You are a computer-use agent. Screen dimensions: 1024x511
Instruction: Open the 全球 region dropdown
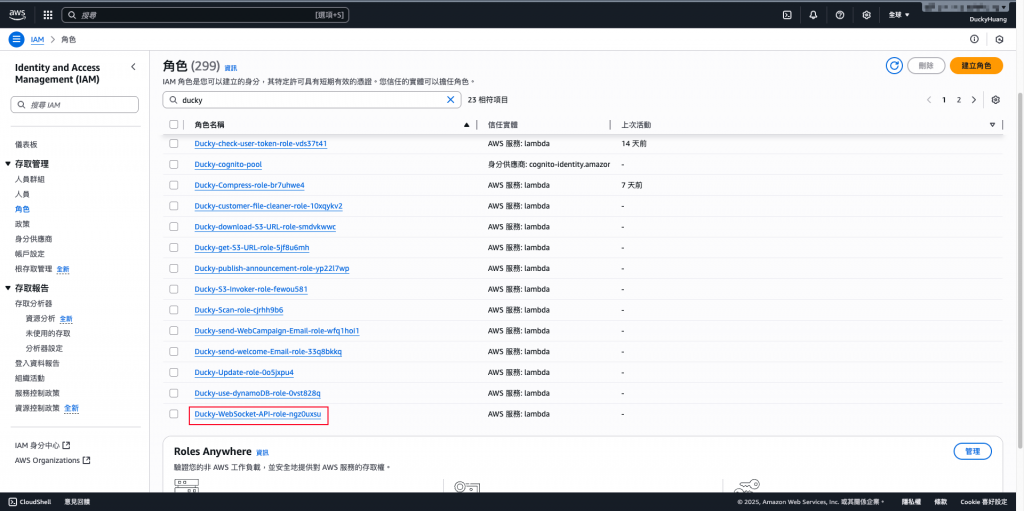(899, 14)
